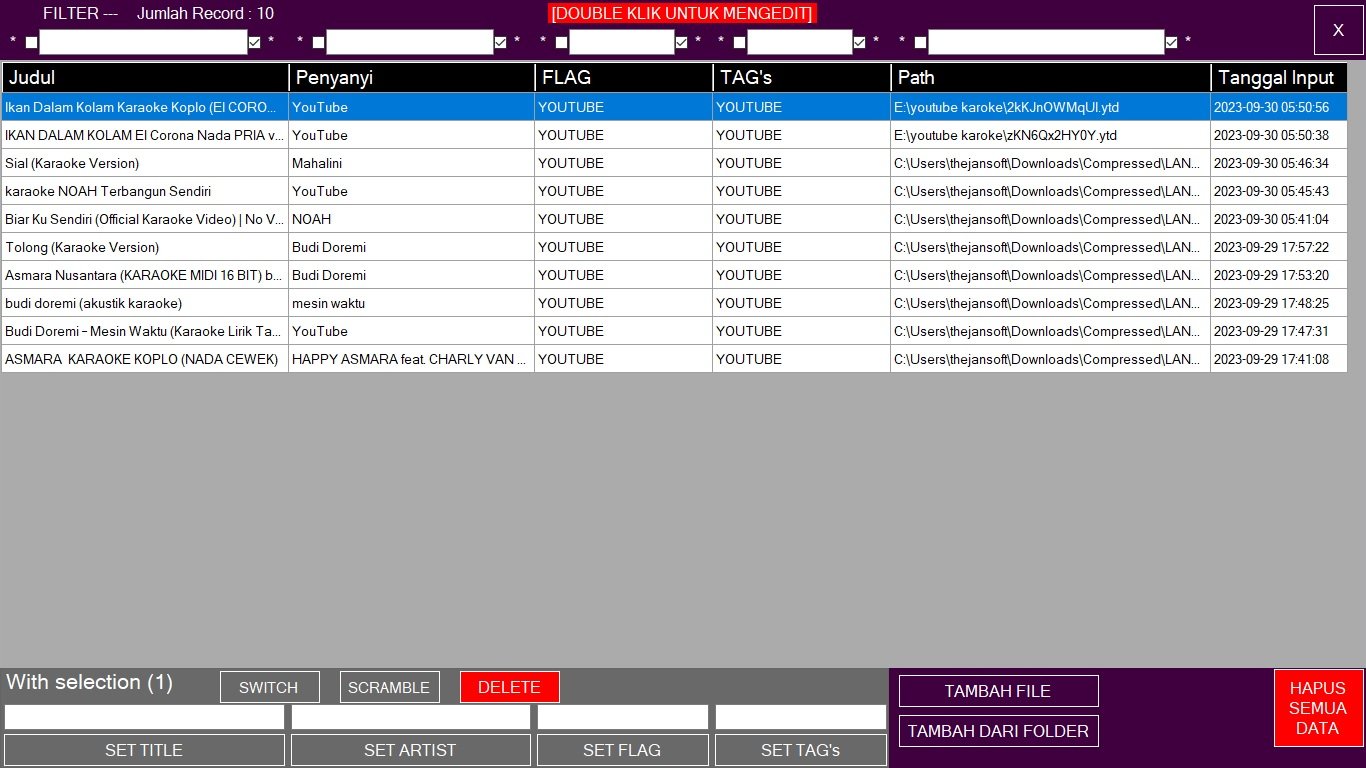The width and height of the screenshot is (1366, 768).
Task: Select row 'karaoke NOAH Terbangun Sendiri'
Action: tap(674, 191)
